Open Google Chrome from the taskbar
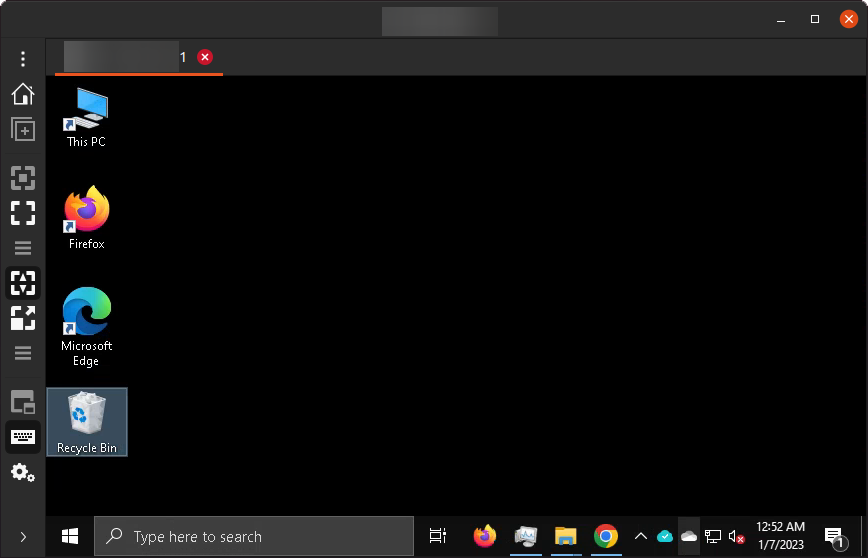Image resolution: width=868 pixels, height=558 pixels. [606, 536]
